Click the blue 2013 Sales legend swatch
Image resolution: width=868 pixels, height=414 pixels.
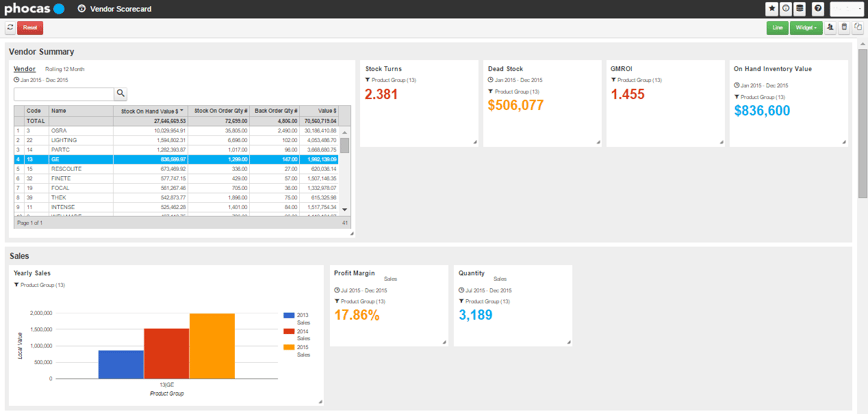click(x=289, y=315)
